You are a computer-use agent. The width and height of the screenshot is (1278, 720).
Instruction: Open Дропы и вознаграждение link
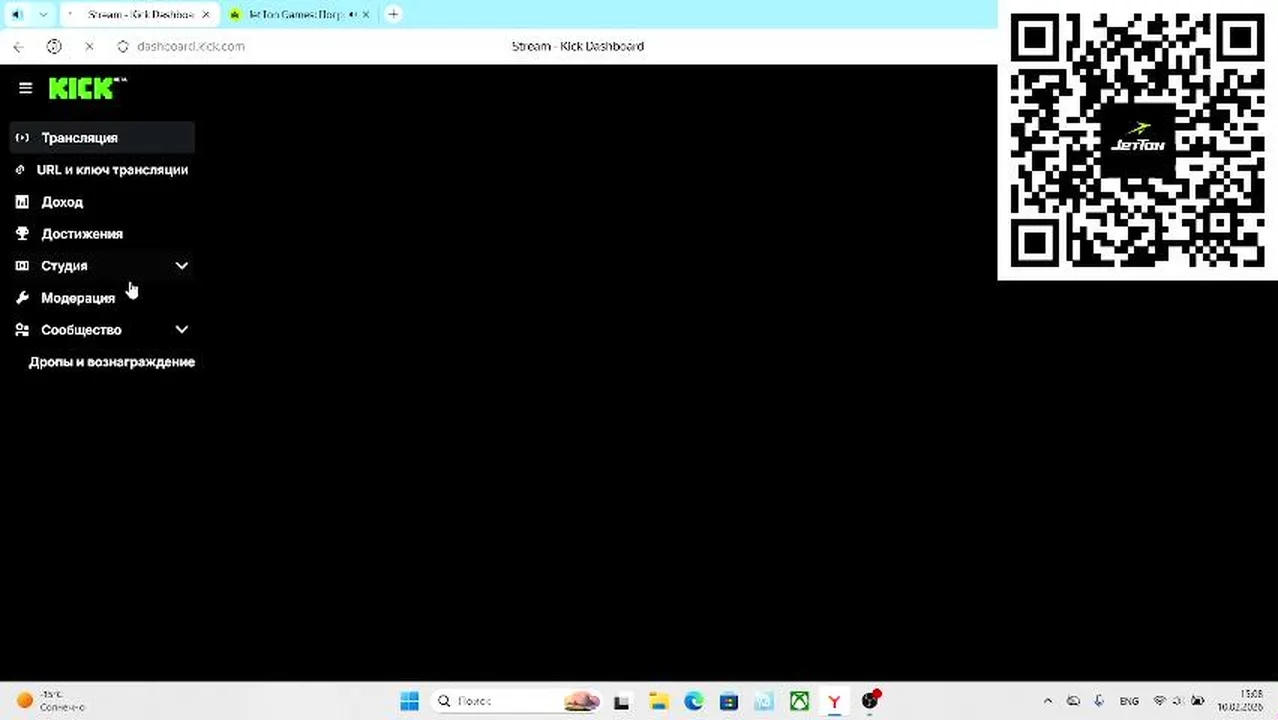click(111, 362)
